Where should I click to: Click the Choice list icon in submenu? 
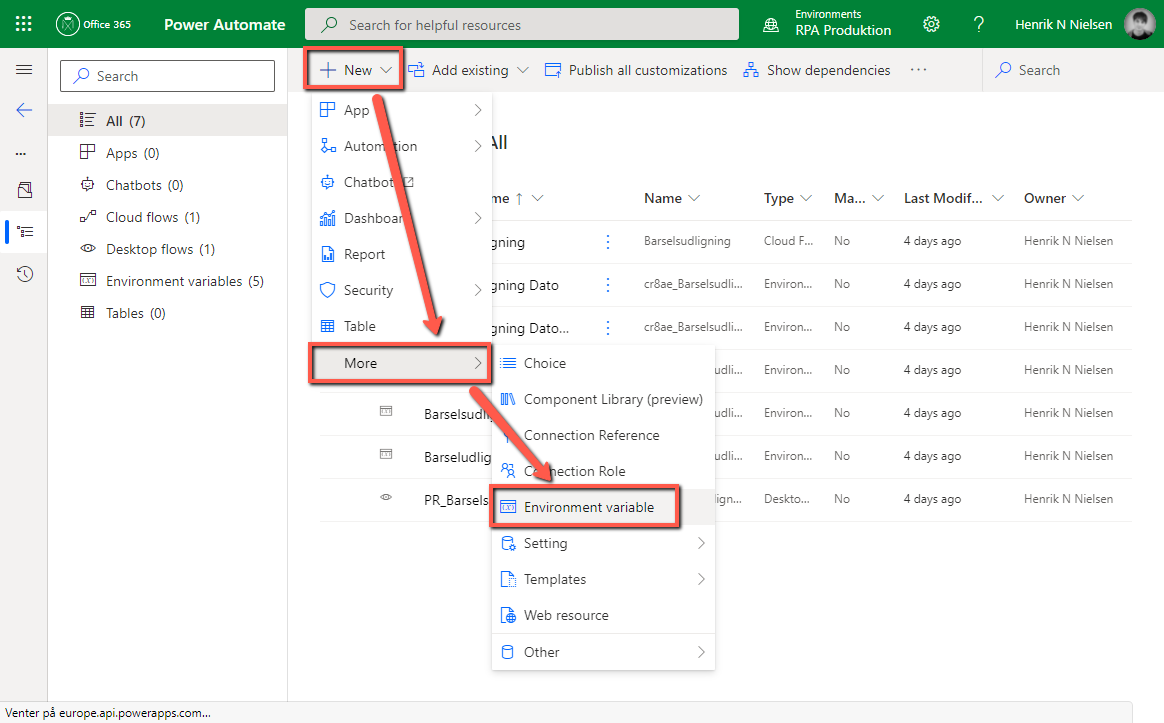[509, 363]
